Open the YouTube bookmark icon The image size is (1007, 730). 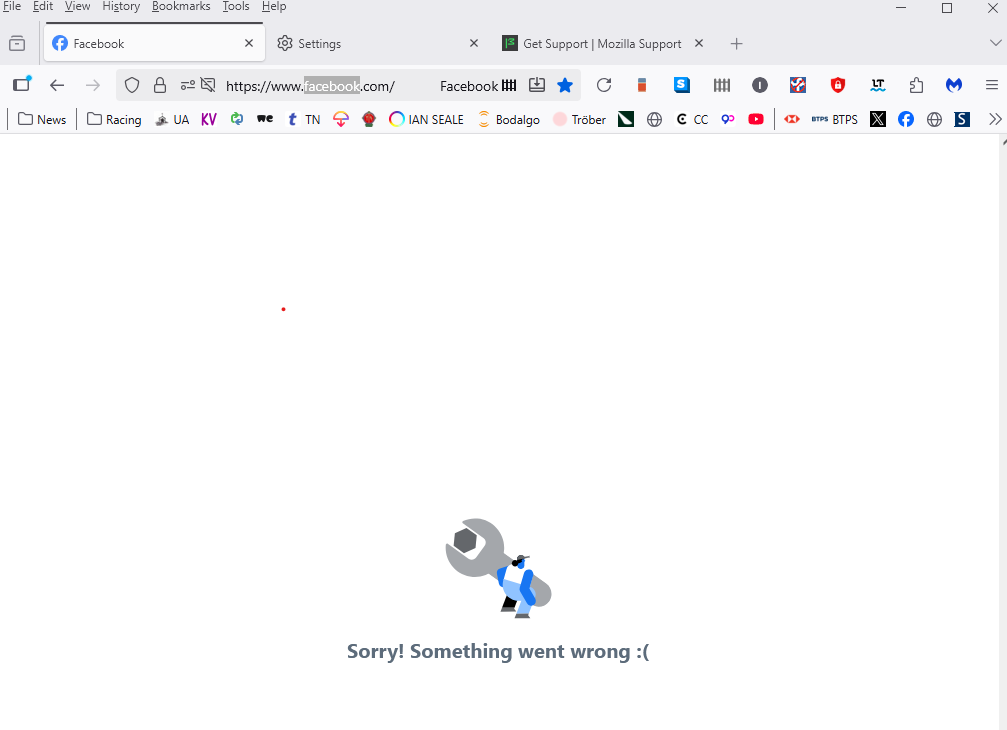click(756, 119)
